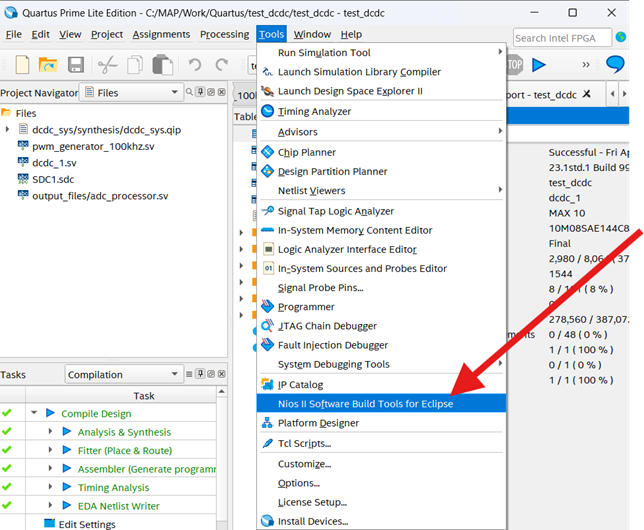644x530 pixels.
Task: Open the Project Navigator Files dropdown
Action: pyautogui.click(x=131, y=92)
